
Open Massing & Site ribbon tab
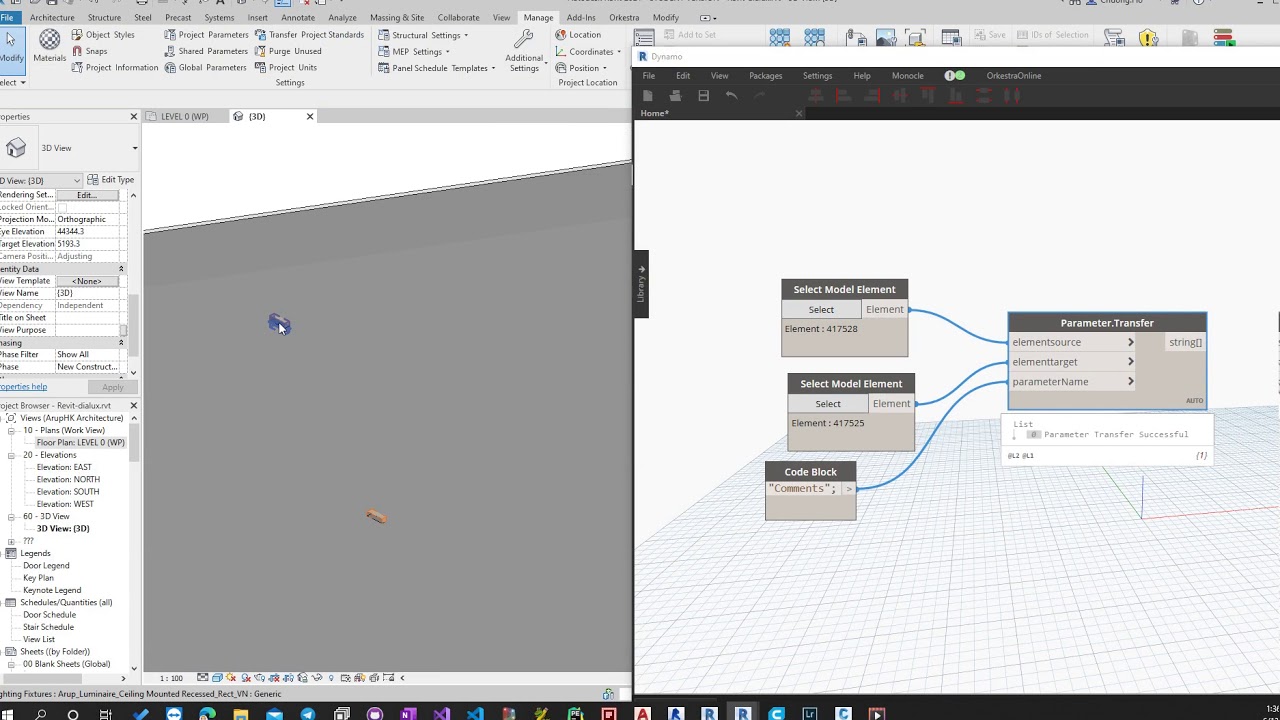click(397, 17)
